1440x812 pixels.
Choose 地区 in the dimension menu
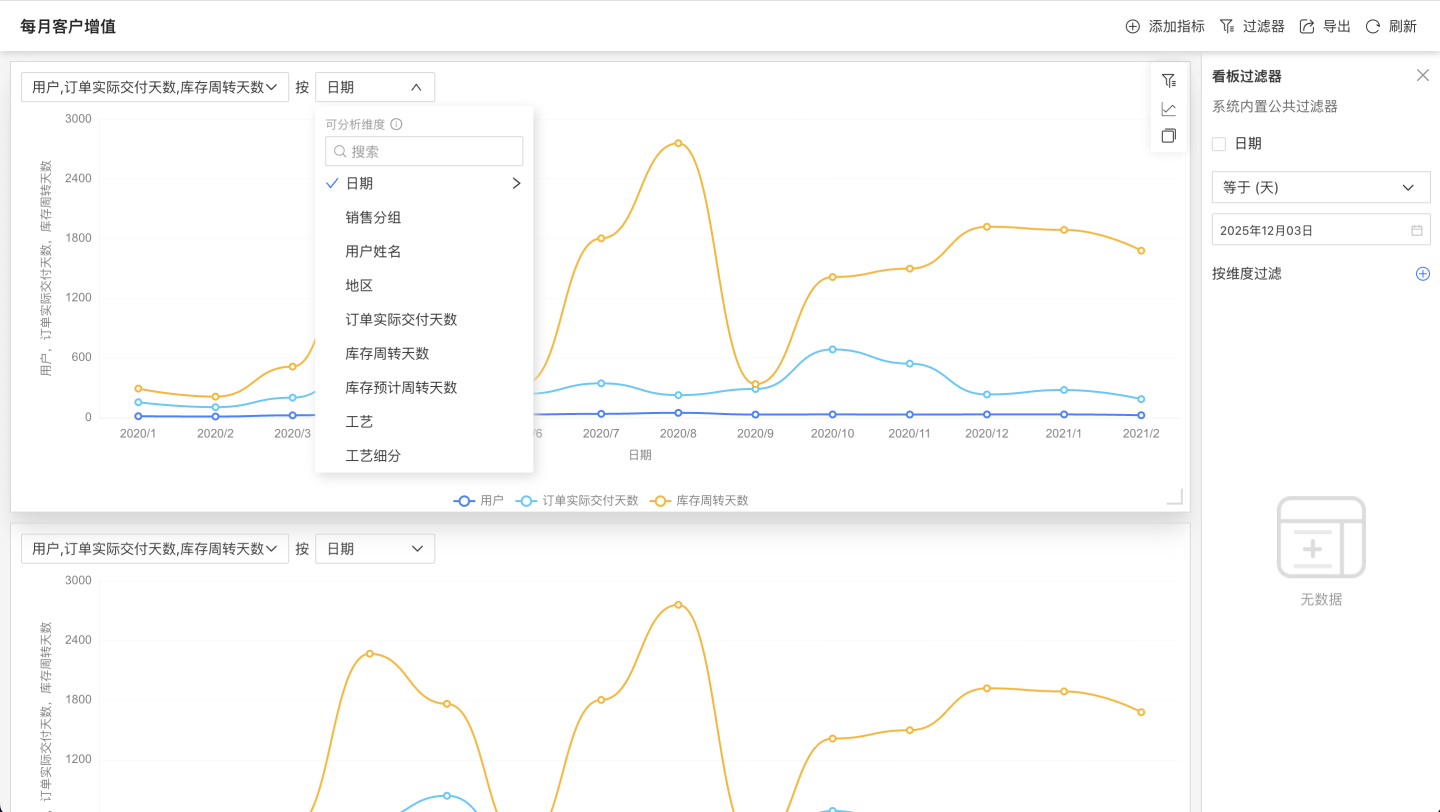[359, 286]
